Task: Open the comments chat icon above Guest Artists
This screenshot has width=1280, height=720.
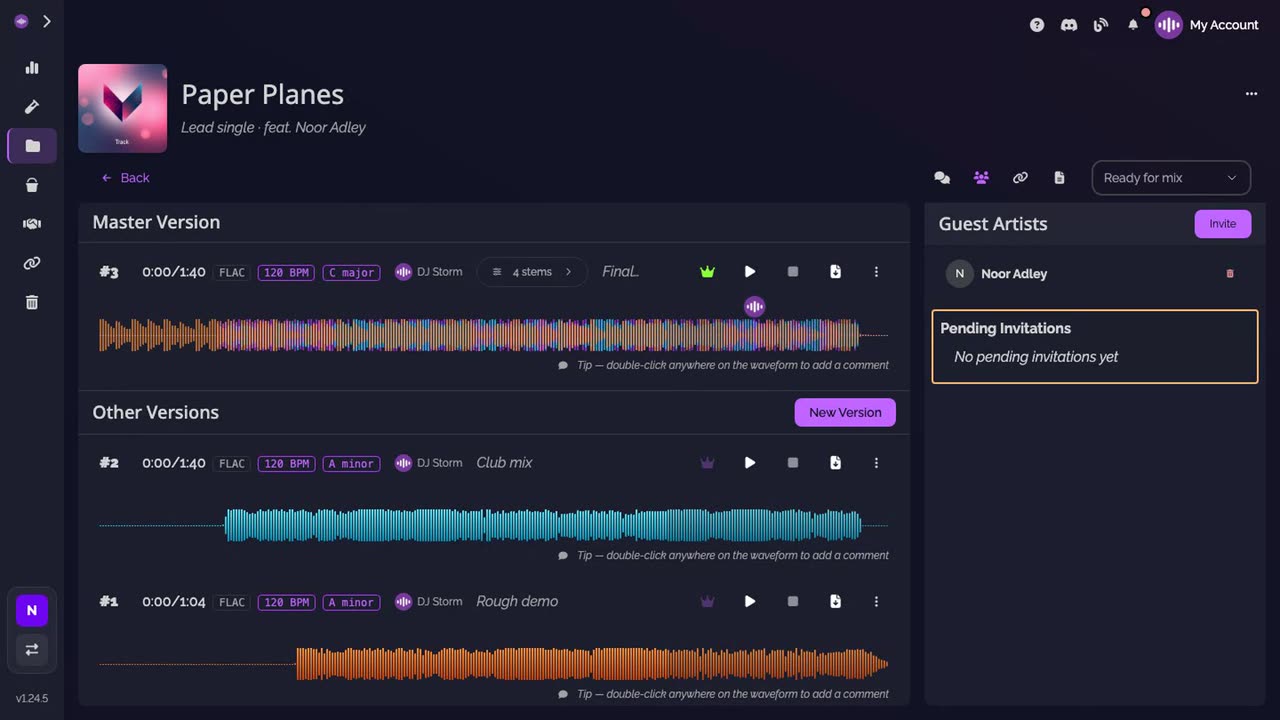Action: 942,178
